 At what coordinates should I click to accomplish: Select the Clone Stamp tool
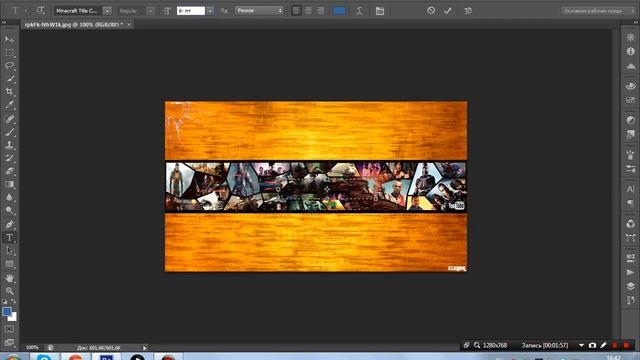(x=9, y=145)
